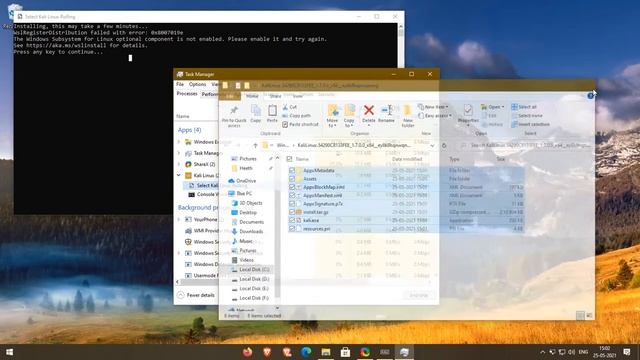The image size is (640, 360).
Task: Open the Easy access dropdown in ribbon
Action: click(x=435, y=116)
